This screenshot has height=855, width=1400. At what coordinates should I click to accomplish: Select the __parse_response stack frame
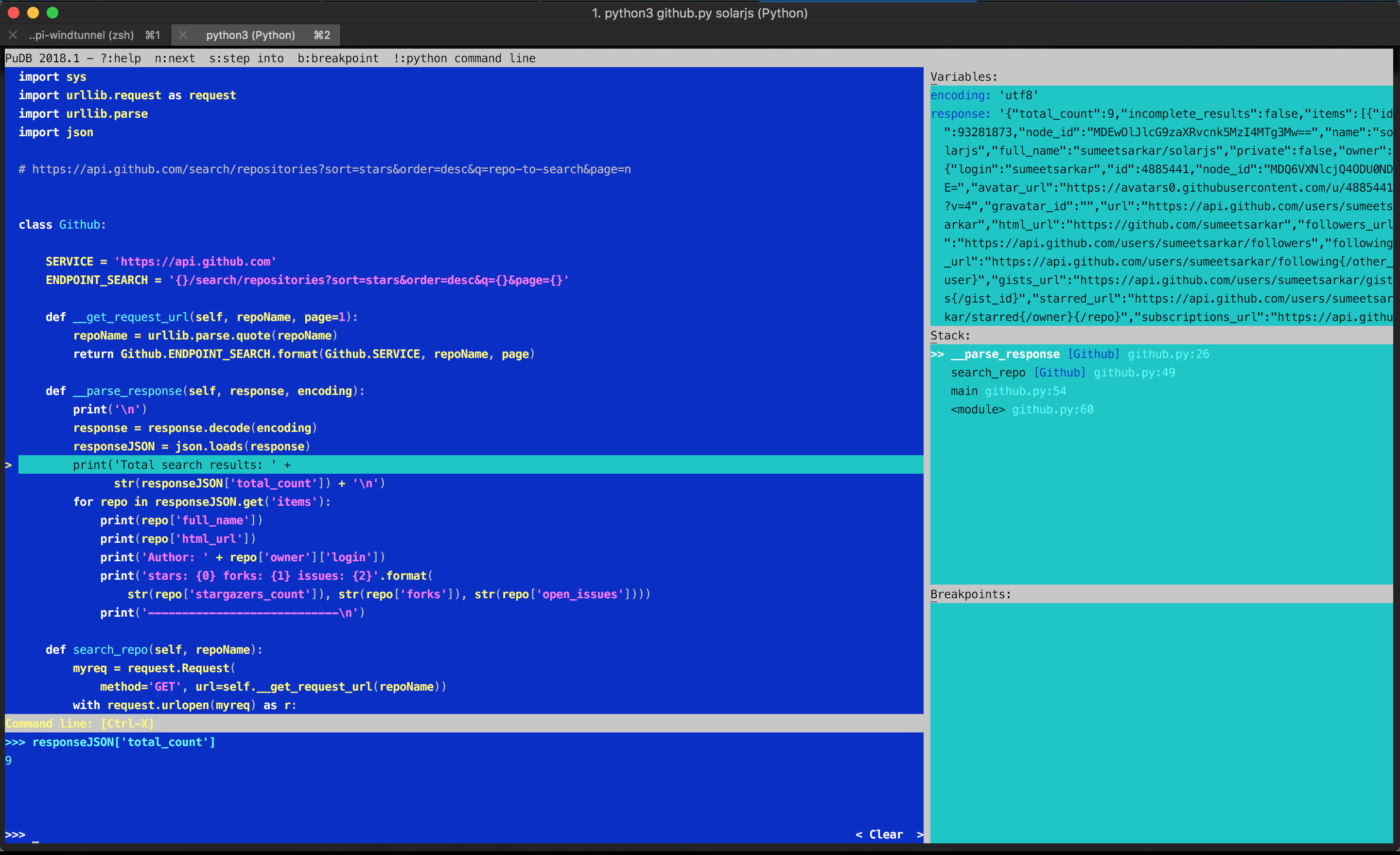tap(1004, 354)
